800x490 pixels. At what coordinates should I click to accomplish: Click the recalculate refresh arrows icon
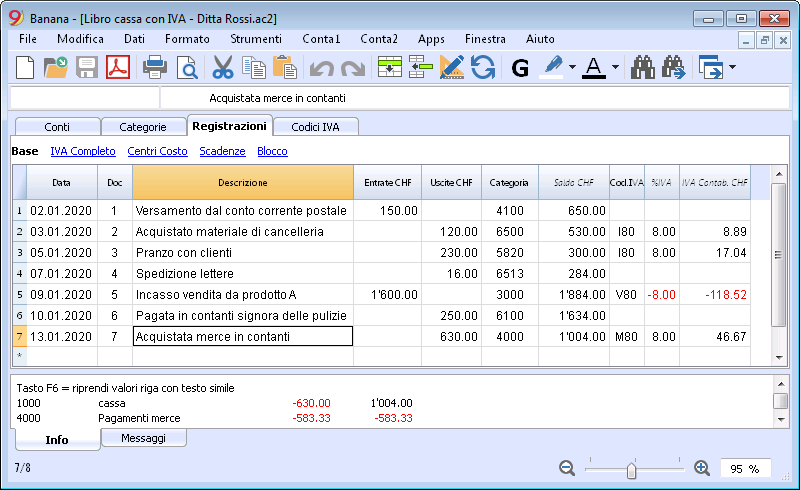(483, 67)
